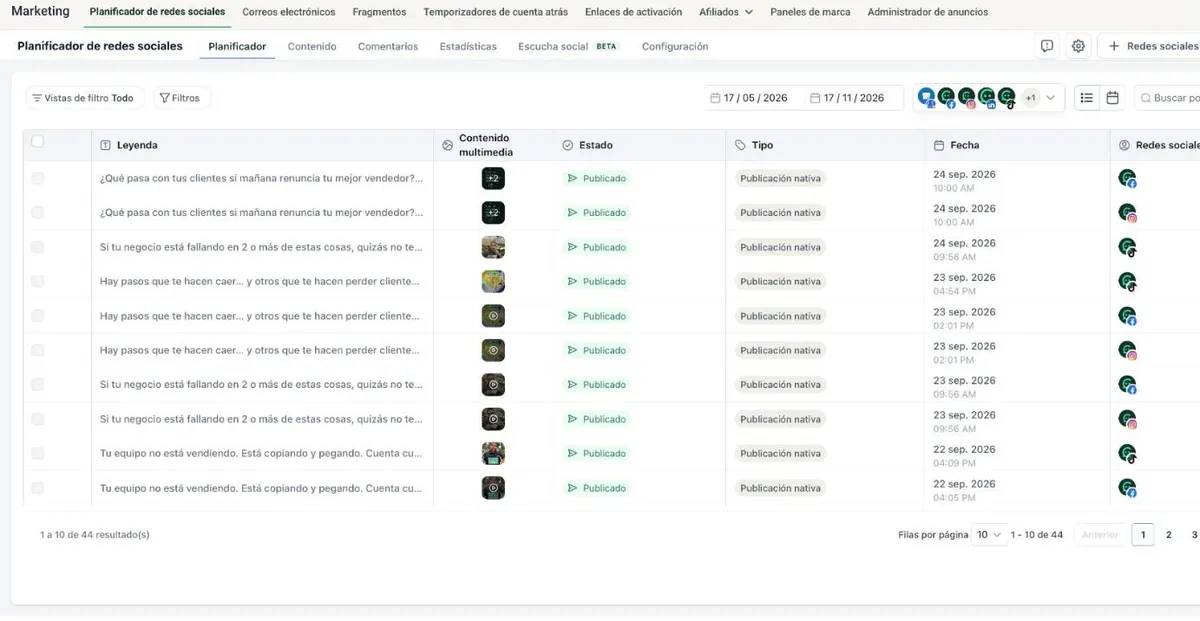1200x621 pixels.
Task: Select page 1 in pagination
Action: pos(1143,535)
